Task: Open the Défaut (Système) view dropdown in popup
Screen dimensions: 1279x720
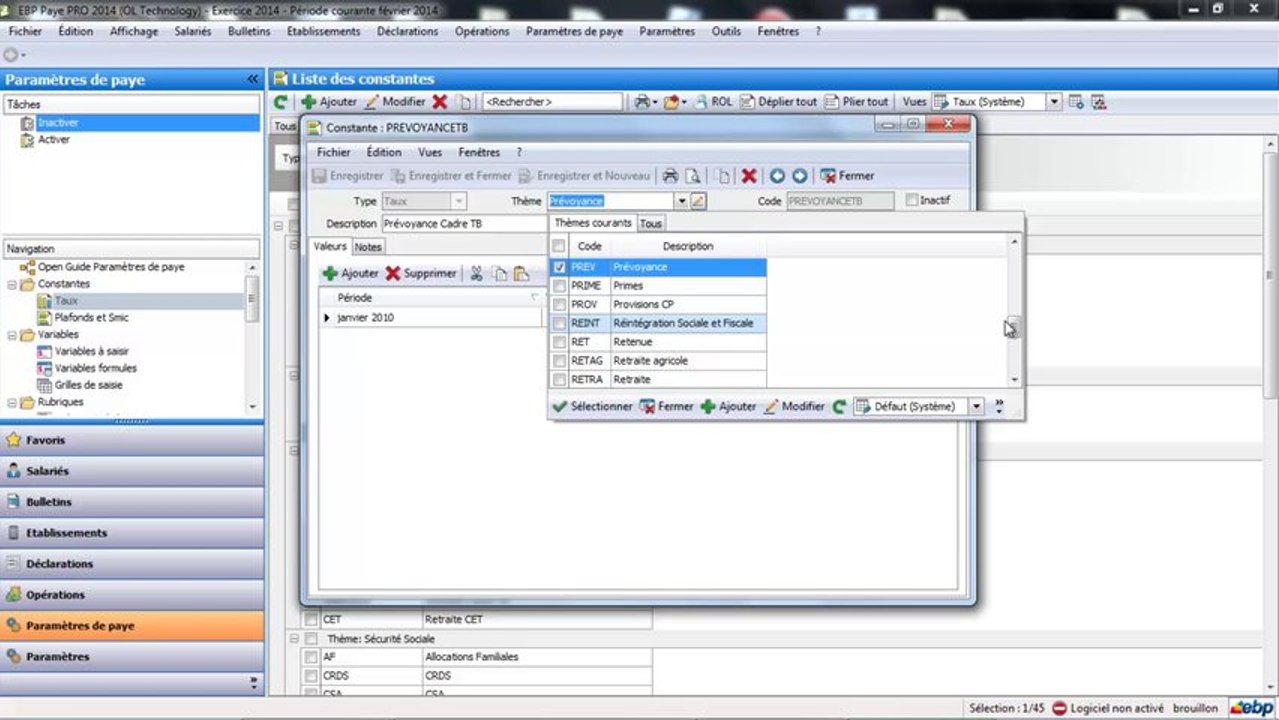Action: point(976,407)
